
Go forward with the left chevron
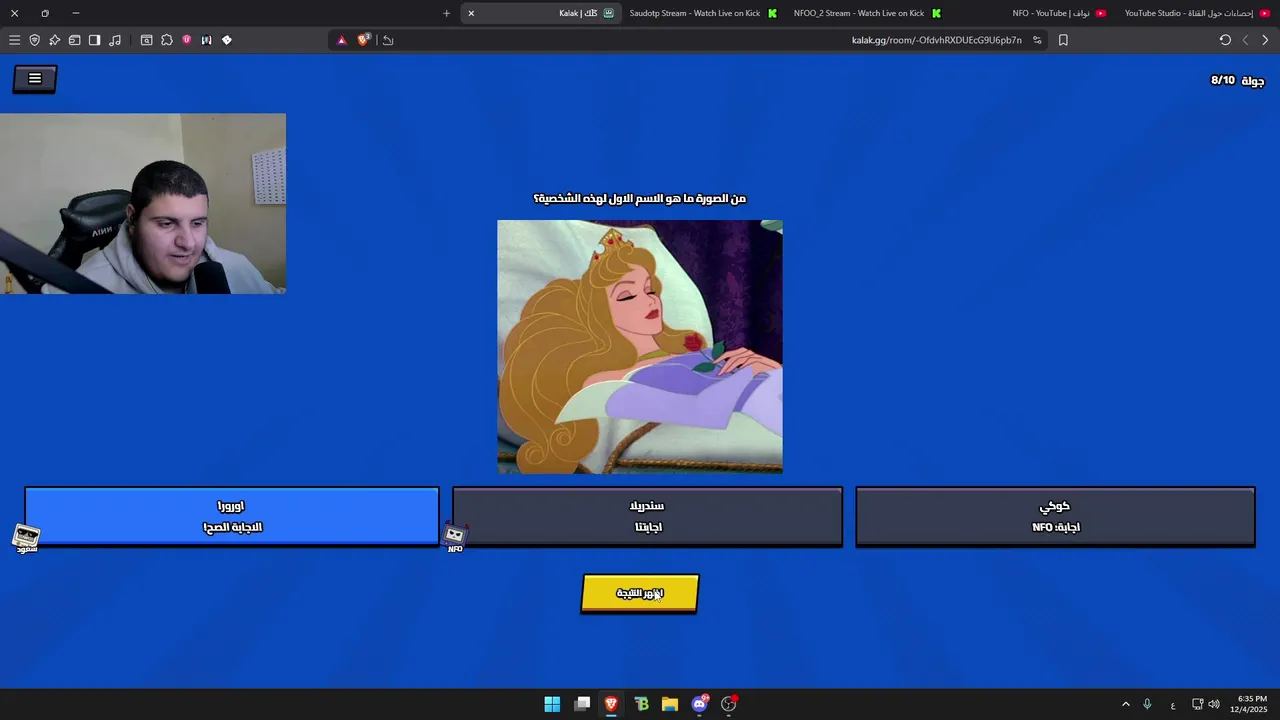pyautogui.click(x=1245, y=40)
